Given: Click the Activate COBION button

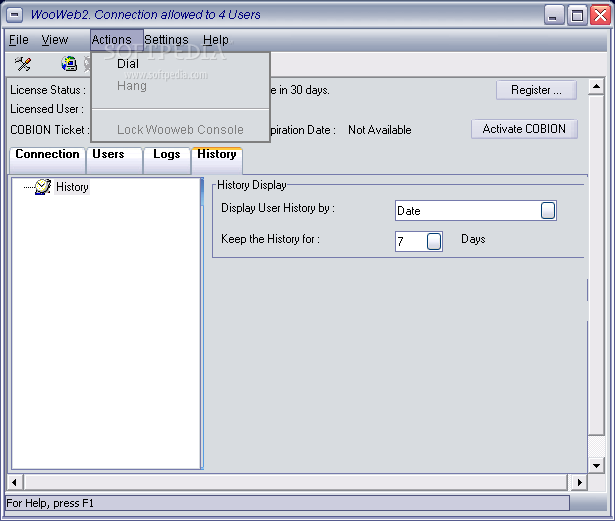Looking at the screenshot, I should tap(524, 129).
